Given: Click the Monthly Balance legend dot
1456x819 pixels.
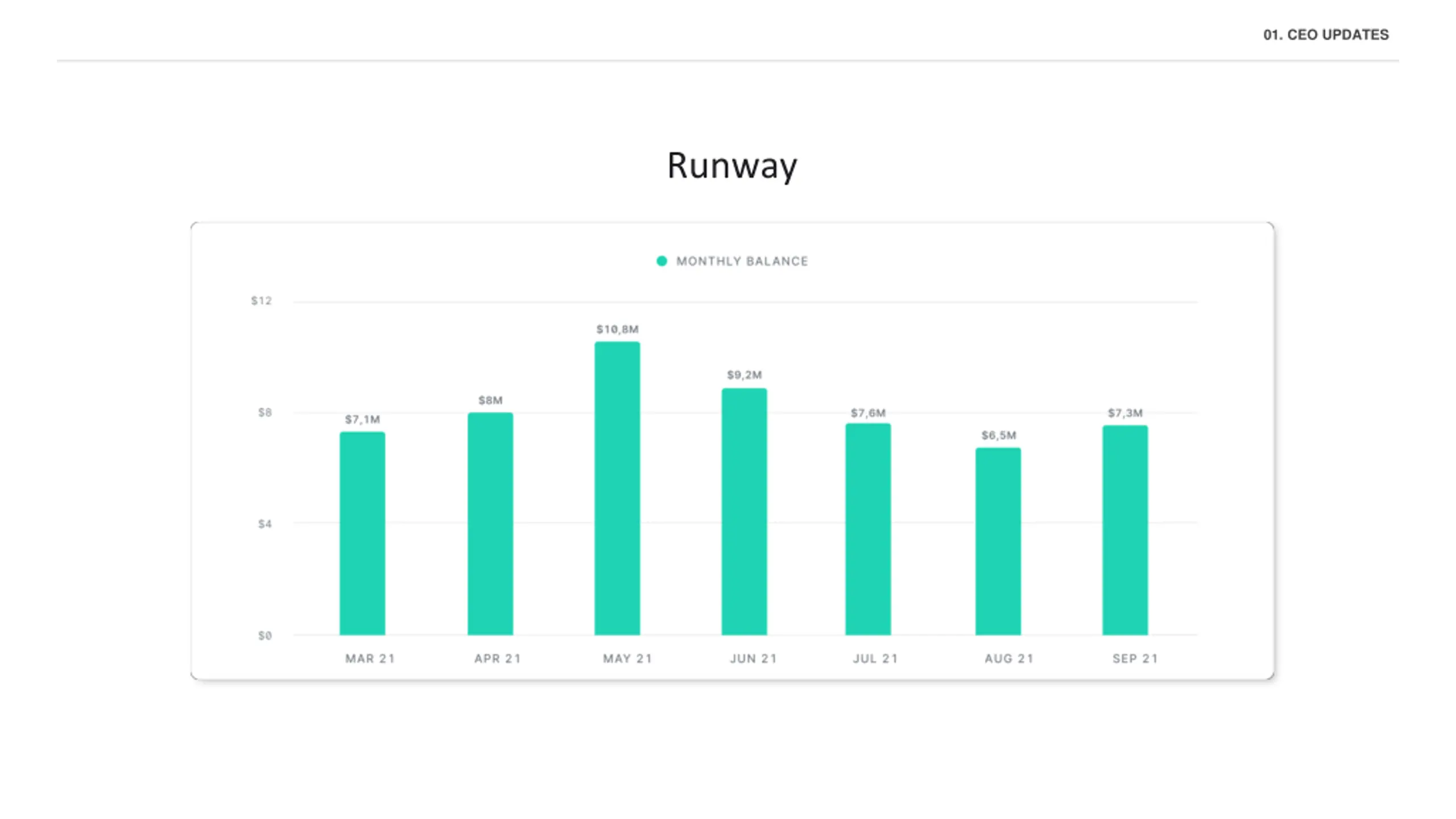Looking at the screenshot, I should (661, 261).
